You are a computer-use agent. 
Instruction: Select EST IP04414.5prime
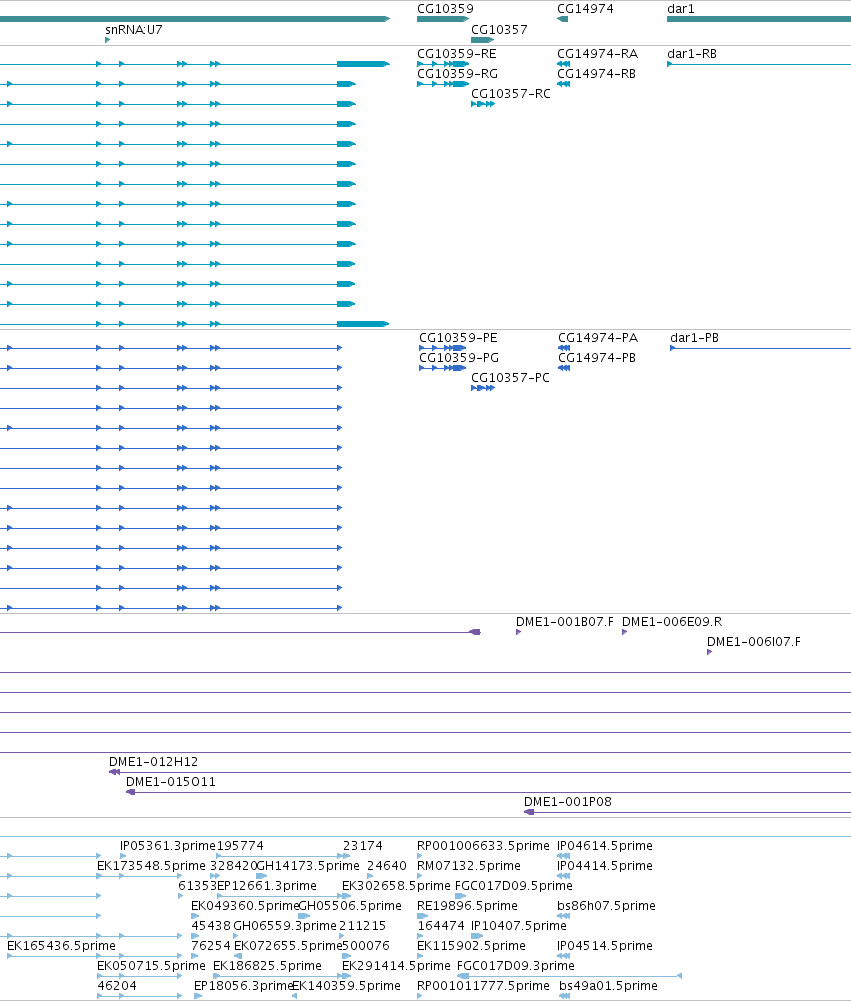pos(605,866)
